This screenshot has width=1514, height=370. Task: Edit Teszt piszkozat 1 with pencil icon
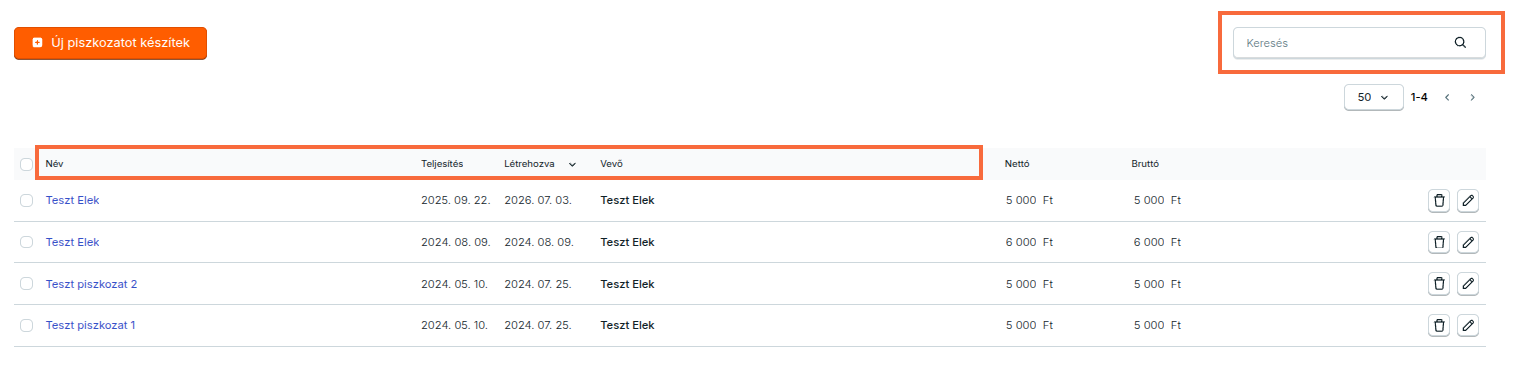coord(1467,326)
